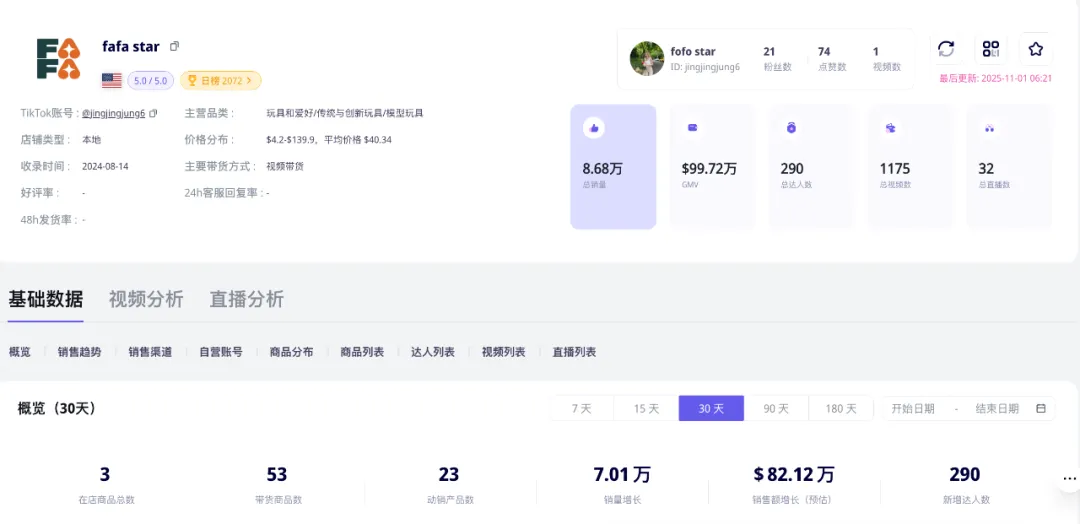
Task: Click the 视频带货 sales method text
Action: coord(285,167)
